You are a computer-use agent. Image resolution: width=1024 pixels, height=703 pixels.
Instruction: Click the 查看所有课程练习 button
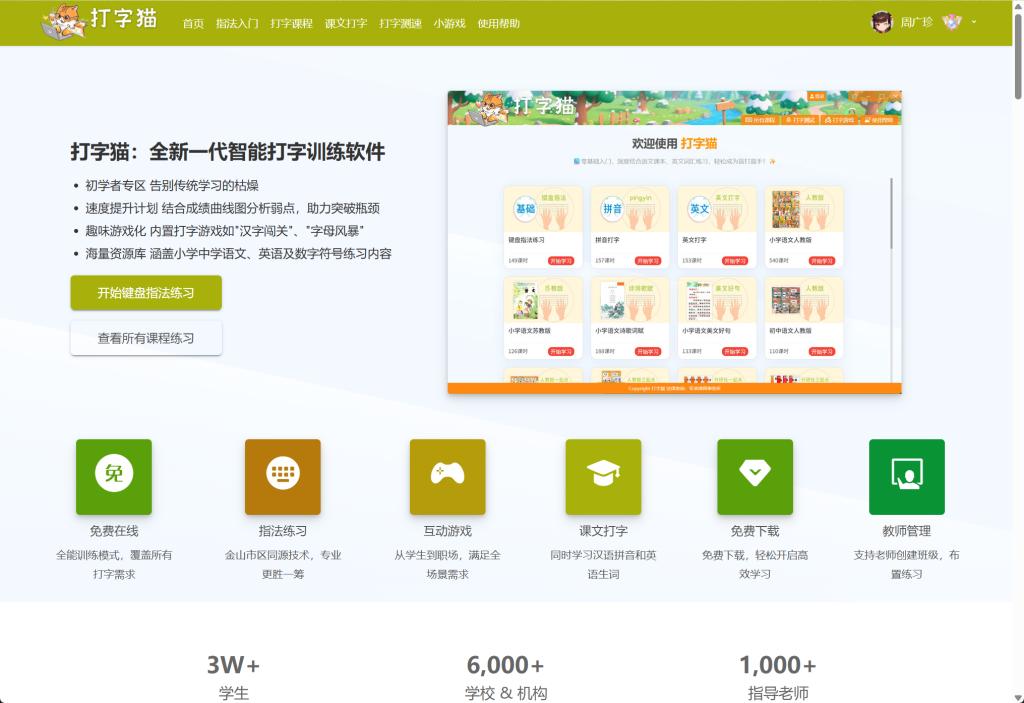[x=146, y=338]
